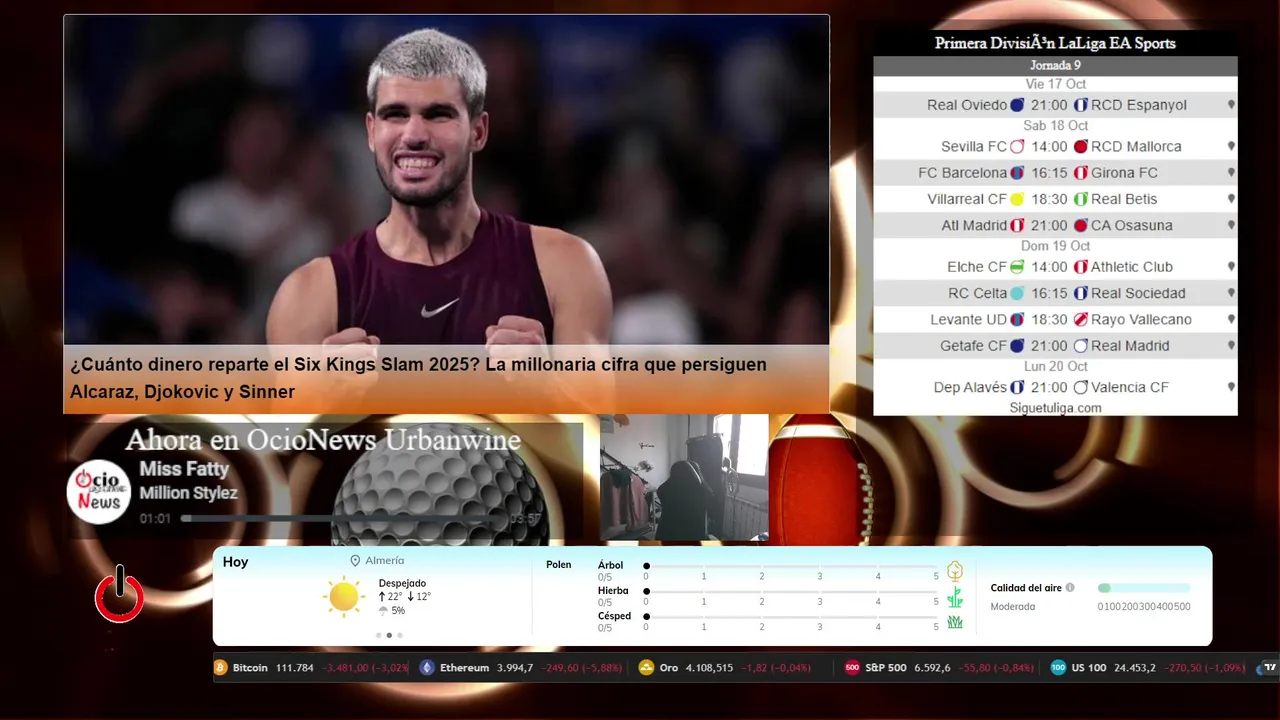Click the 'Athletic Club' team name
Image resolution: width=1280 pixels, height=720 pixels.
pos(1132,267)
